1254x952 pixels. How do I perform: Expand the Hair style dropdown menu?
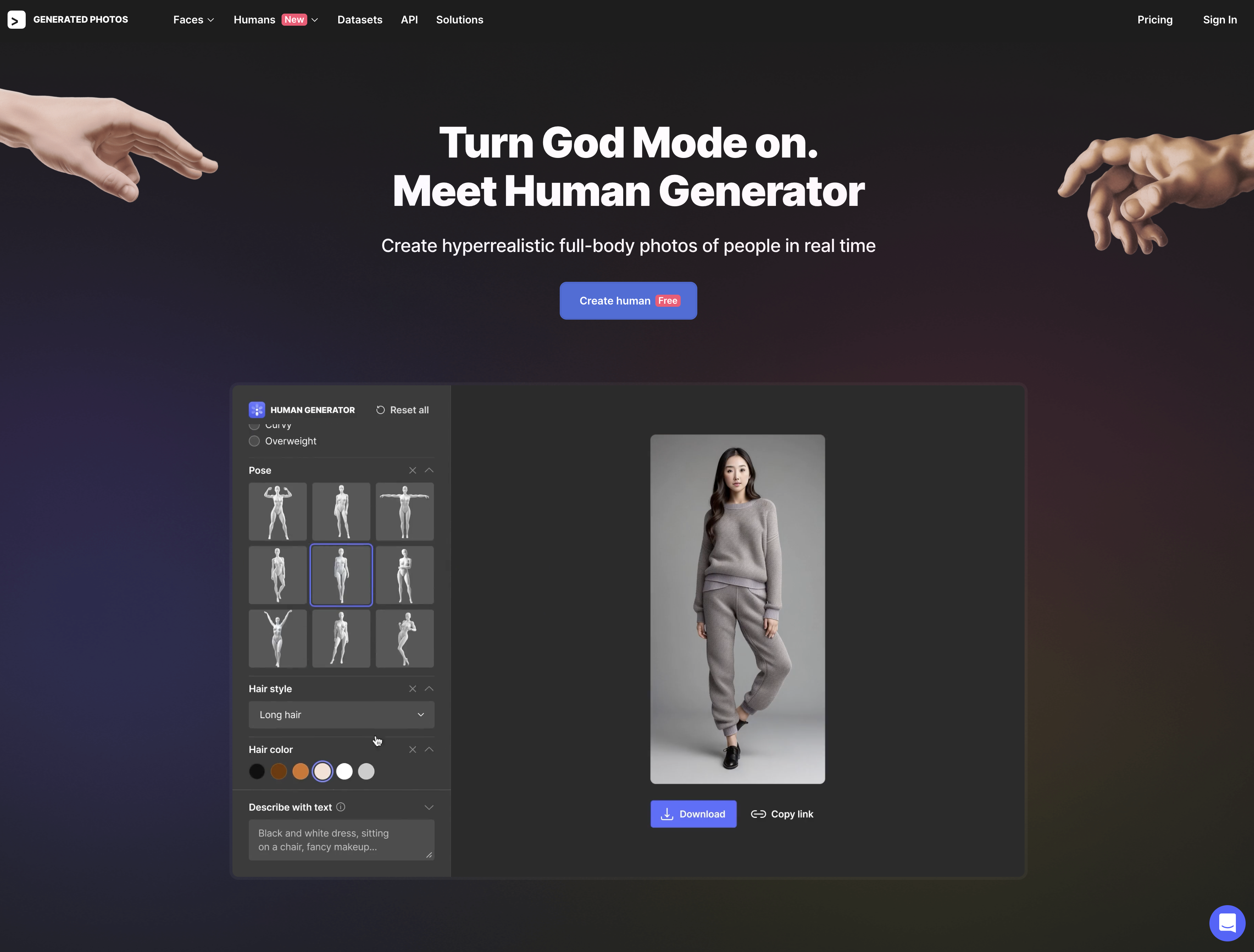(341, 714)
